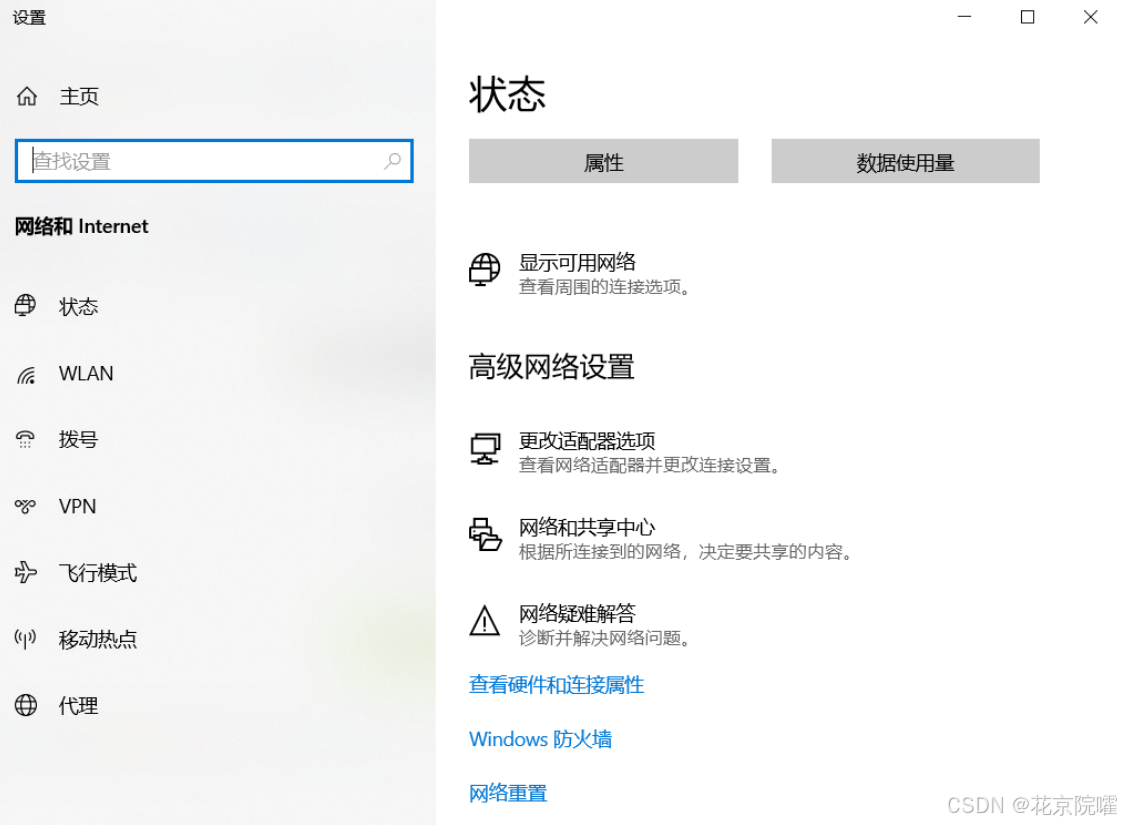Click the 状态 page title

coord(508,94)
